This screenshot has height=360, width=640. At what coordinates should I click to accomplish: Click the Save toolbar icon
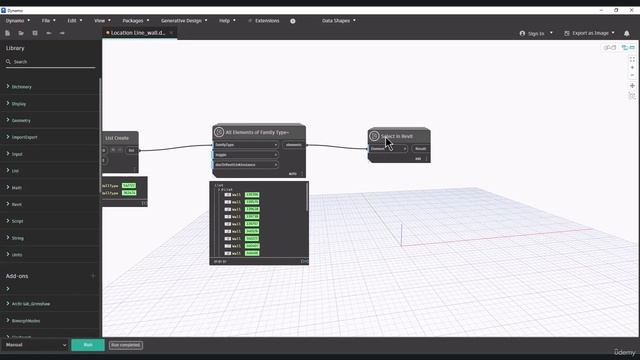click(x=35, y=33)
